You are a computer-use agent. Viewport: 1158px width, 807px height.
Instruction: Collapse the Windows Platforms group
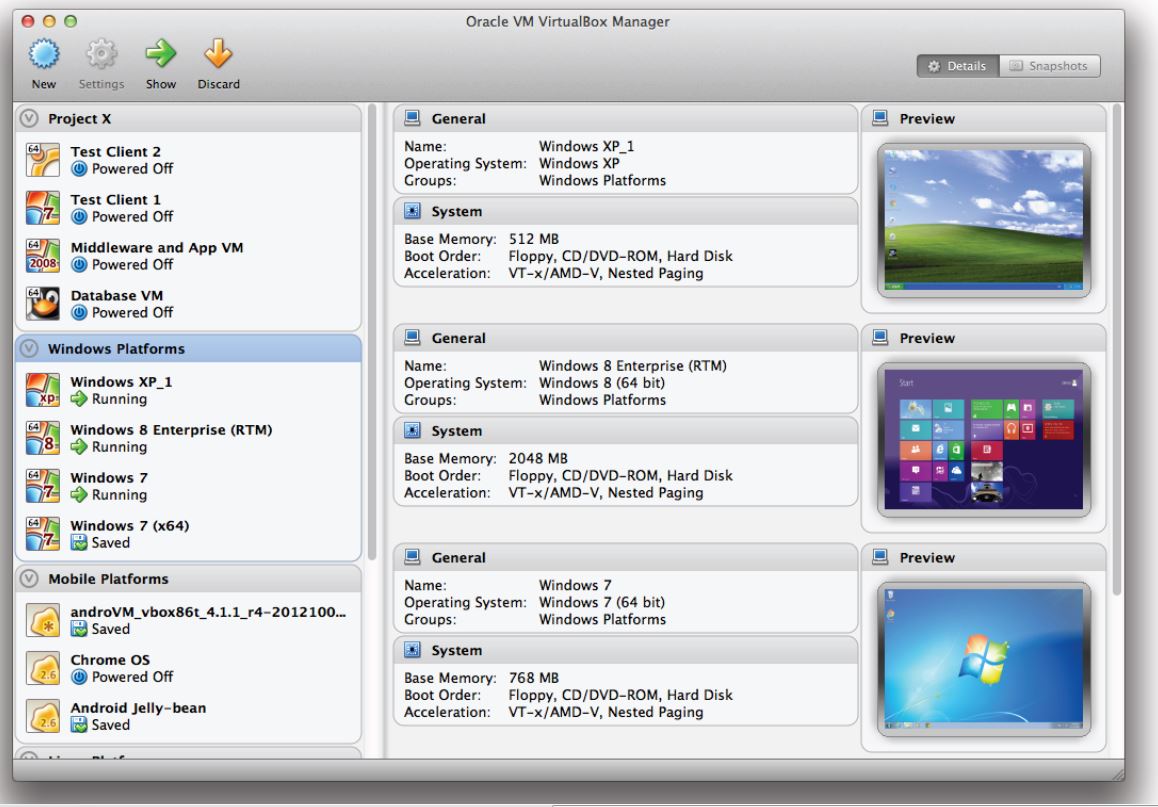pyautogui.click(x=29, y=348)
